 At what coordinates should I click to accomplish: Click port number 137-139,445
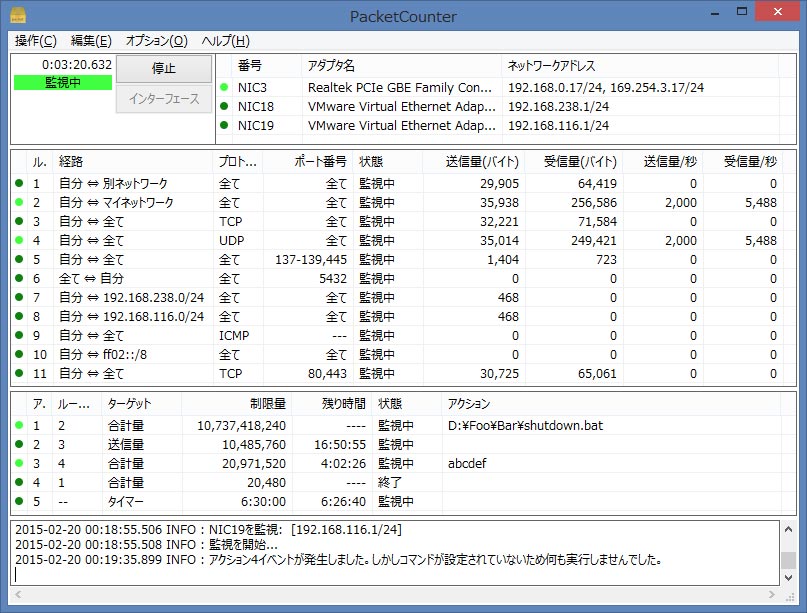[x=311, y=259]
